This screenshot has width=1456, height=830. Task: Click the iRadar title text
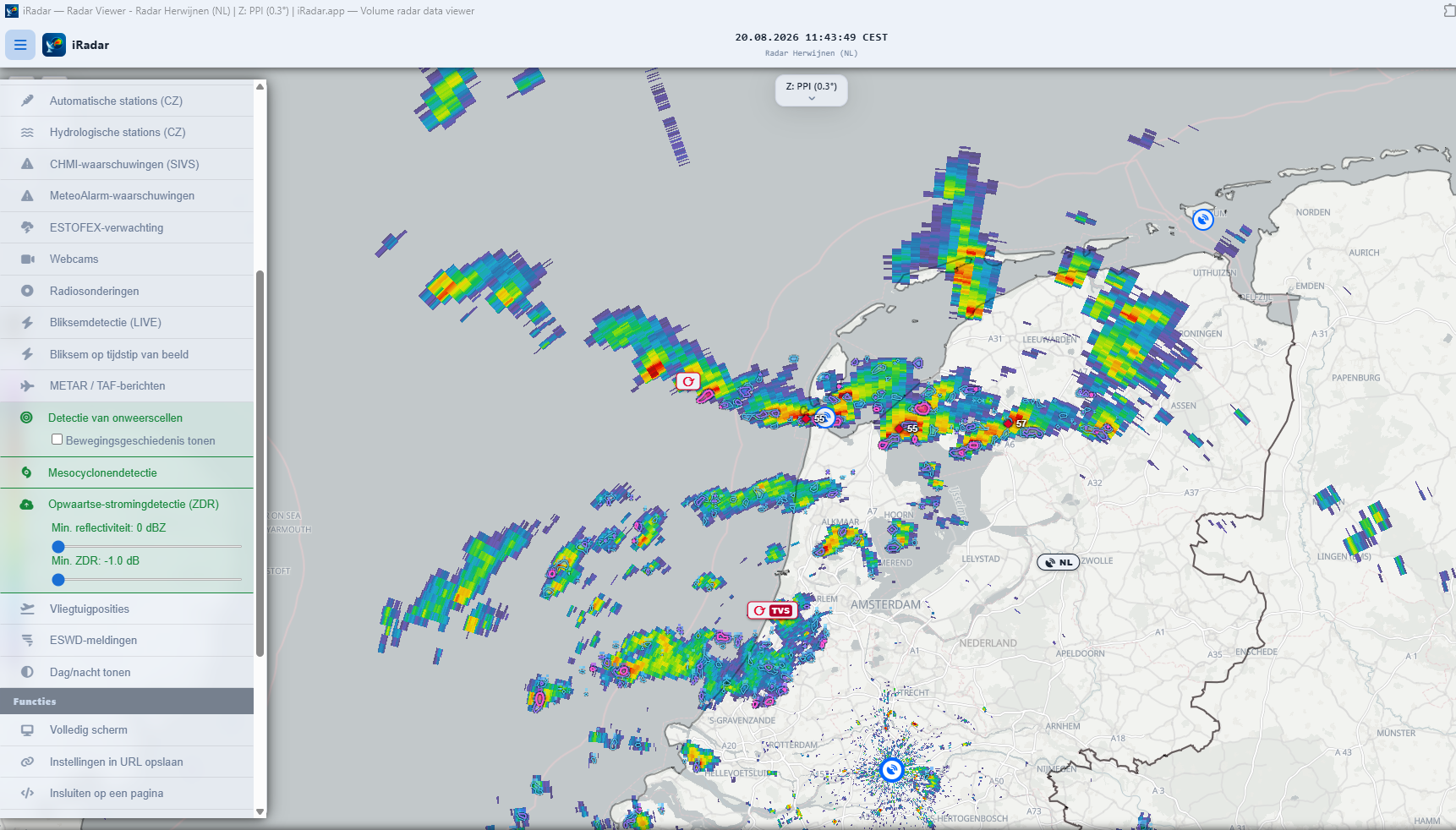pyautogui.click(x=90, y=45)
